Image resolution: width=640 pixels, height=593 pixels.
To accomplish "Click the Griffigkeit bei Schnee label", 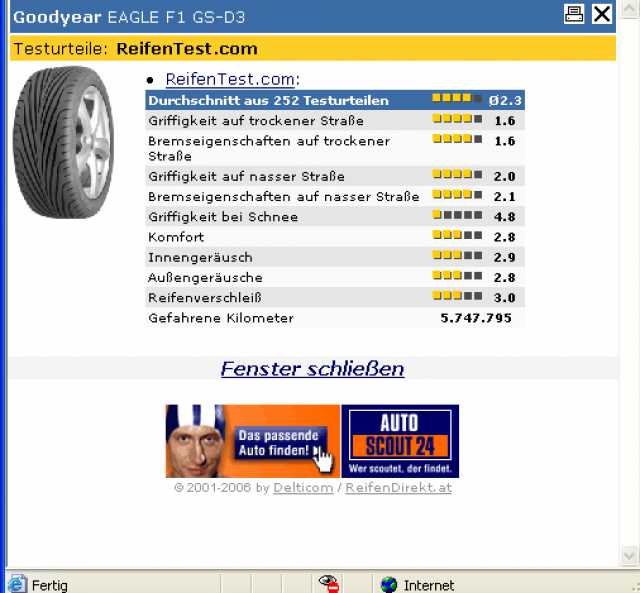I will coord(223,217).
